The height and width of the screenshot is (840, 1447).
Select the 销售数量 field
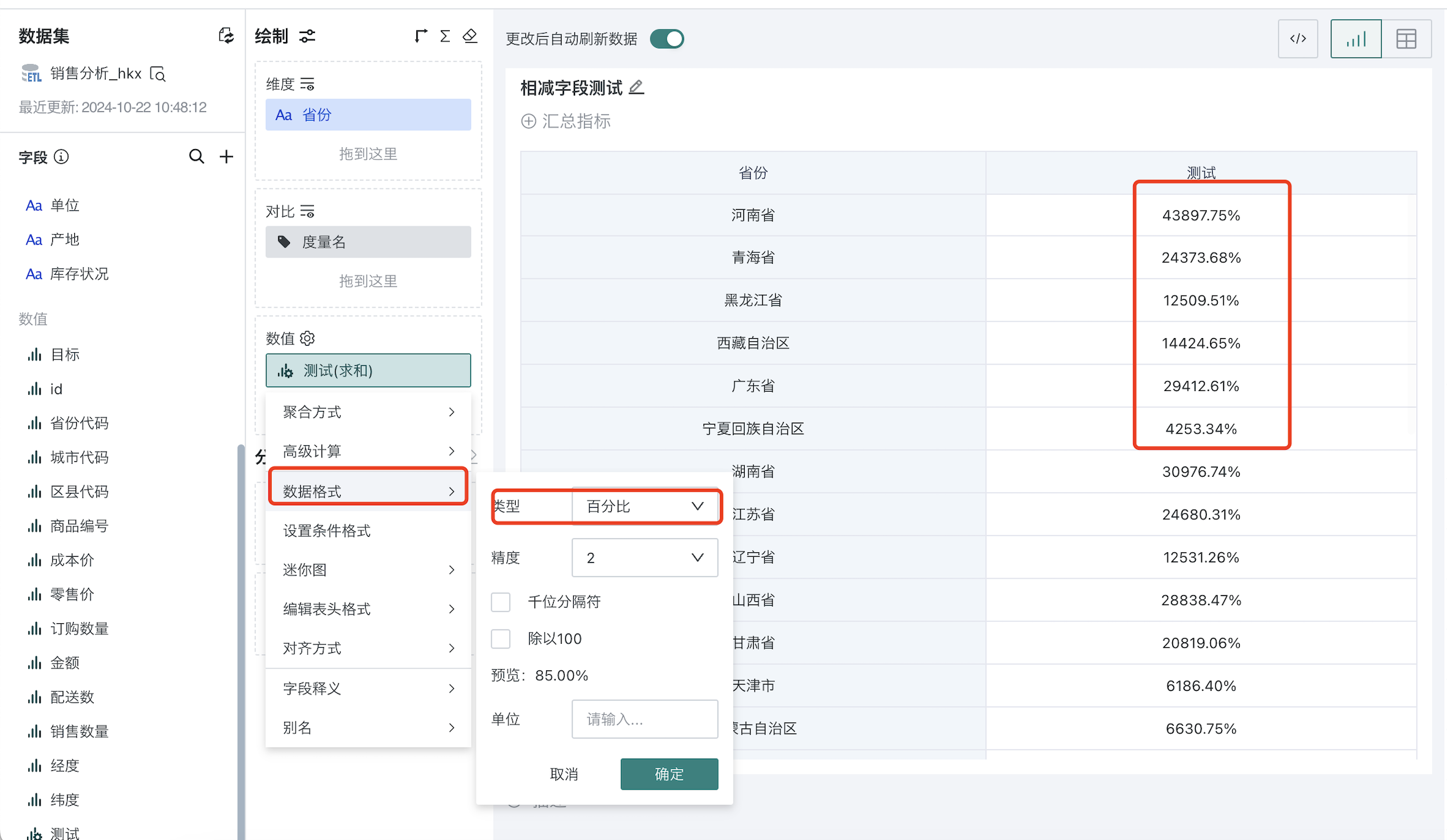(79, 731)
